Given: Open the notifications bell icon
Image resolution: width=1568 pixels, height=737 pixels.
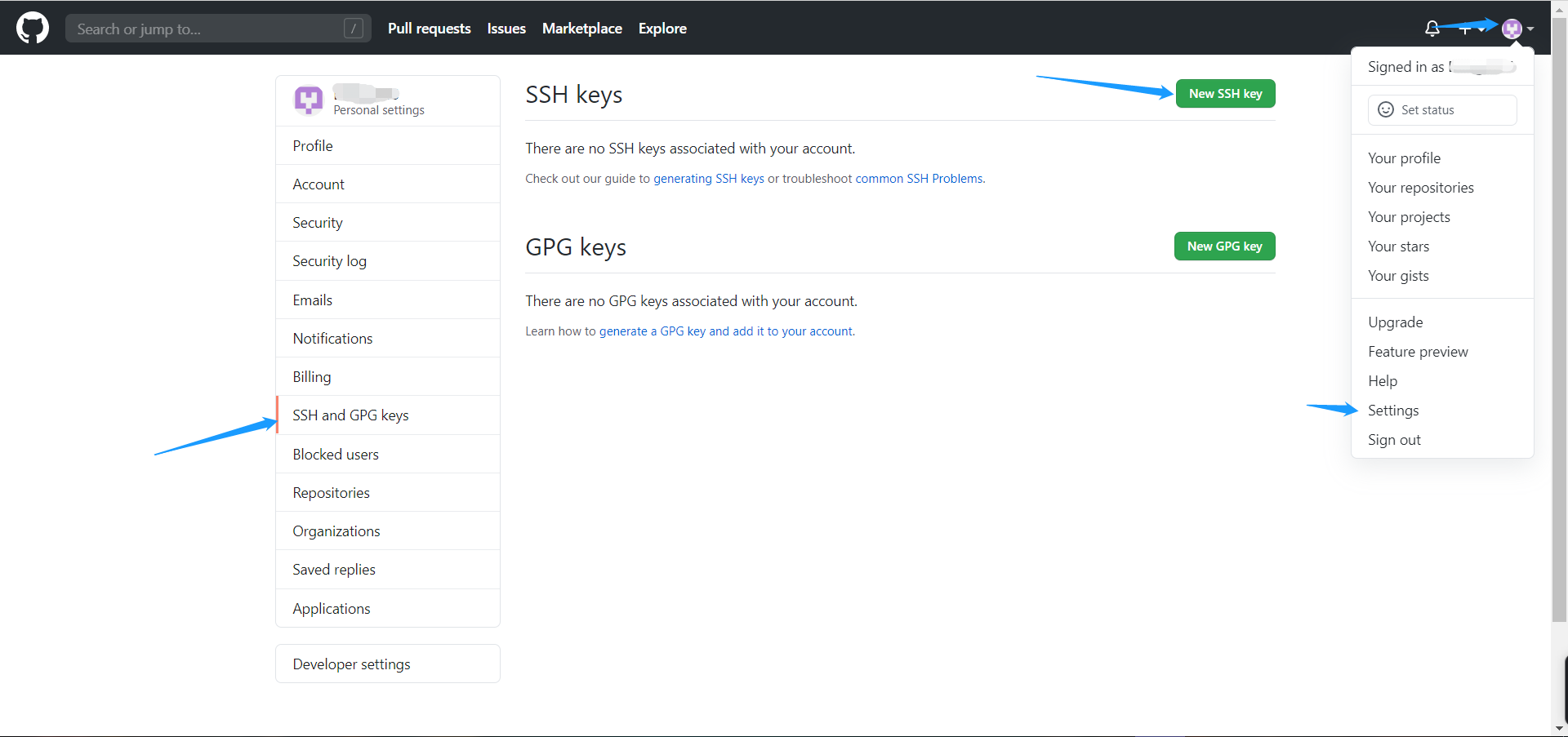Looking at the screenshot, I should [x=1432, y=29].
